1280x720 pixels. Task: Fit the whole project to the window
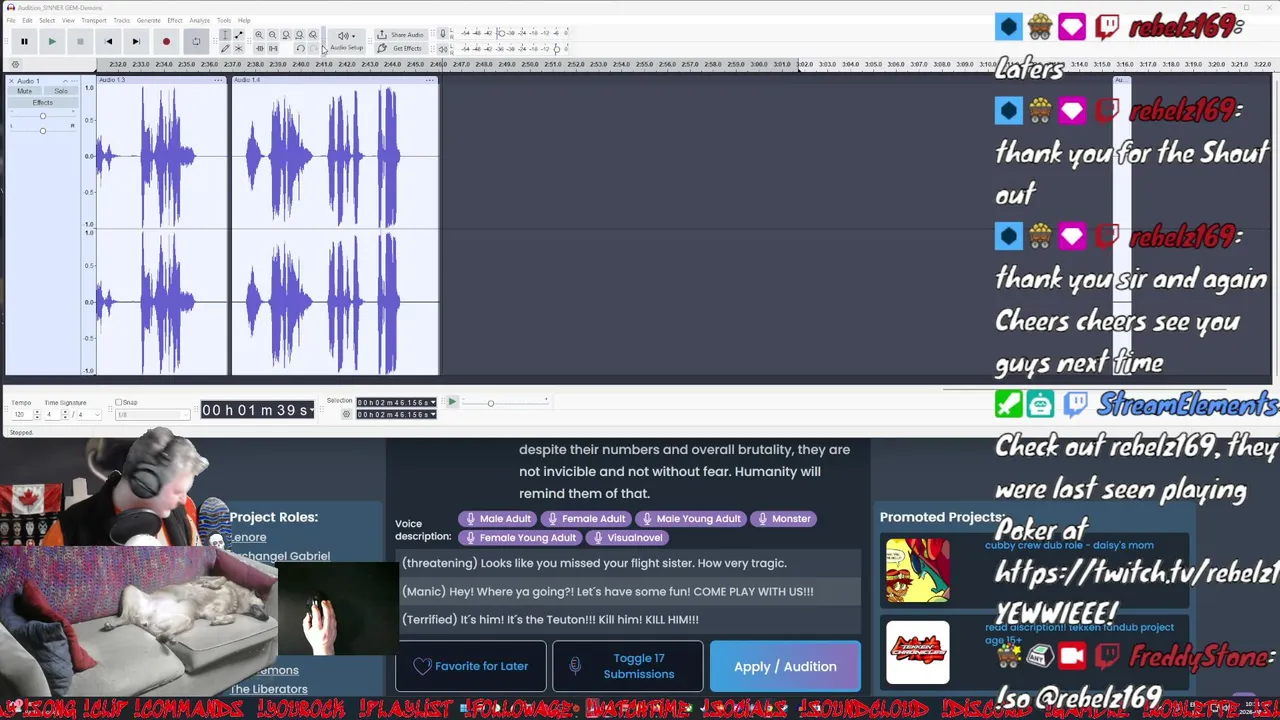point(299,35)
